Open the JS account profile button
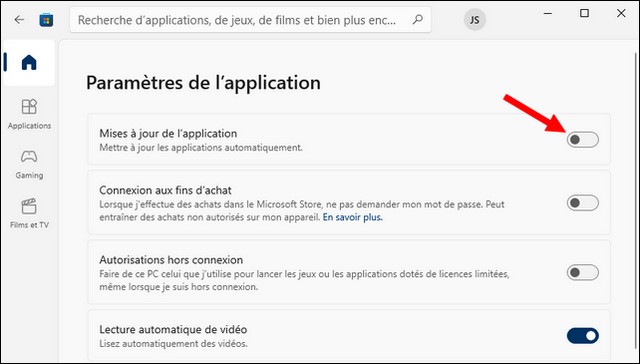The image size is (640, 364). pyautogui.click(x=475, y=20)
